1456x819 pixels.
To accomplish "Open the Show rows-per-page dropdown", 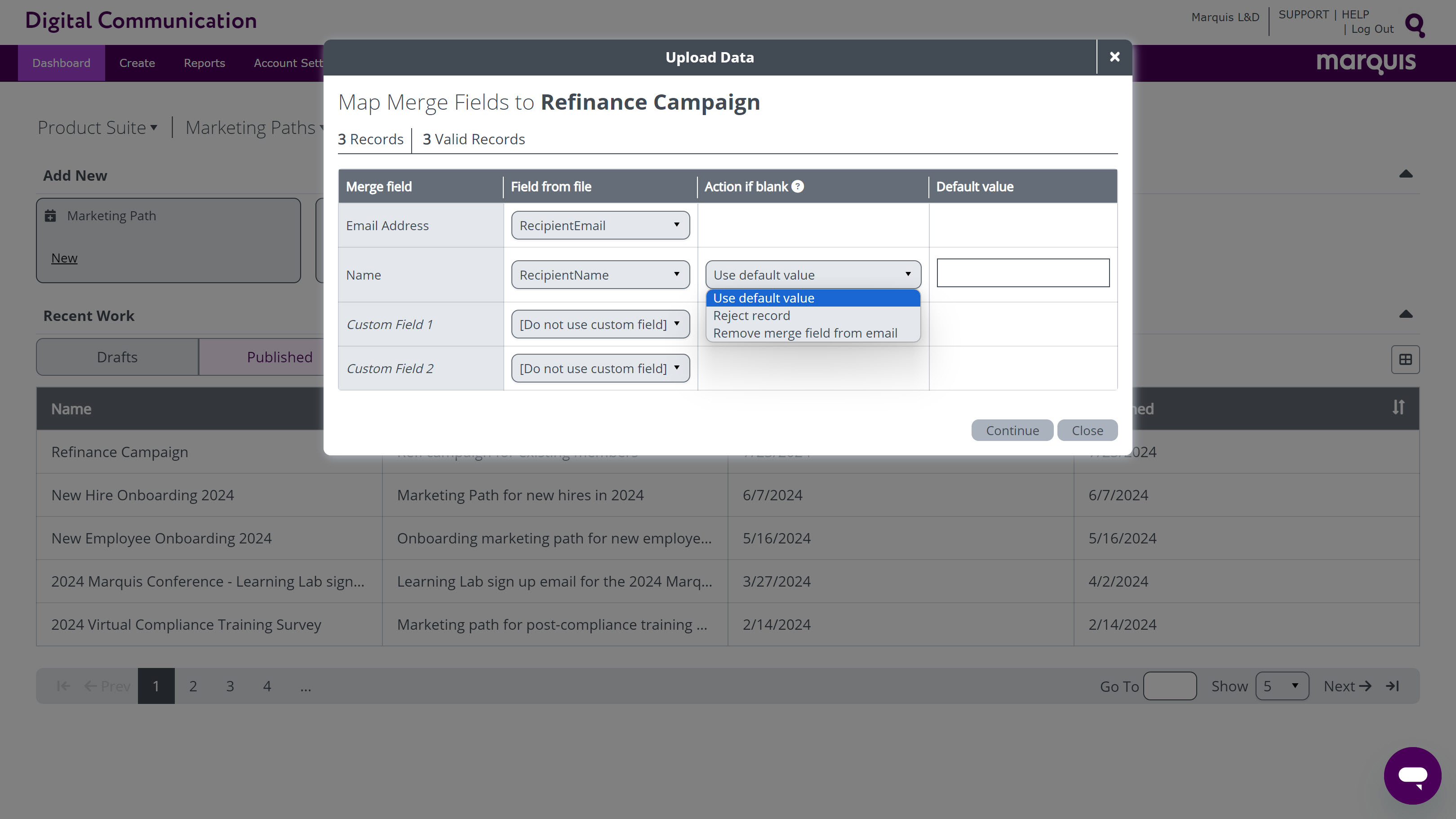I will [x=1282, y=686].
